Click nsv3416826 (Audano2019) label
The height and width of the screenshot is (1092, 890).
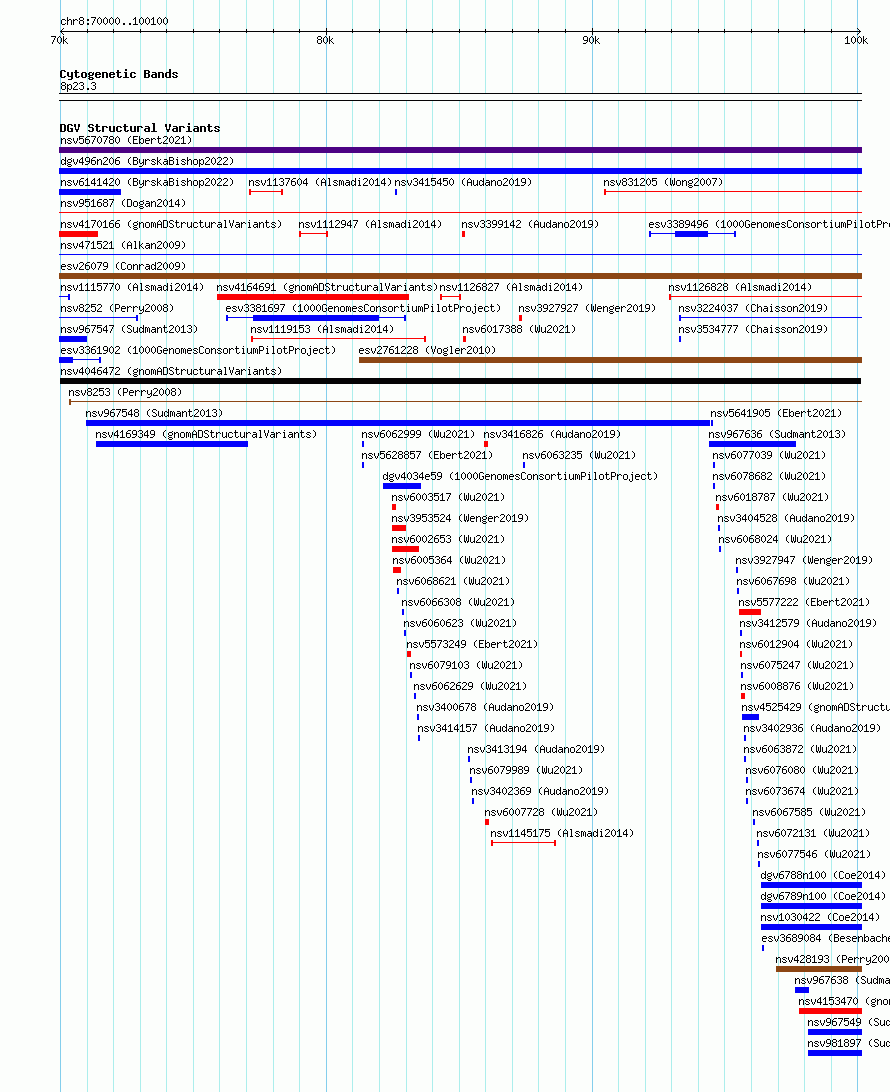point(552,434)
